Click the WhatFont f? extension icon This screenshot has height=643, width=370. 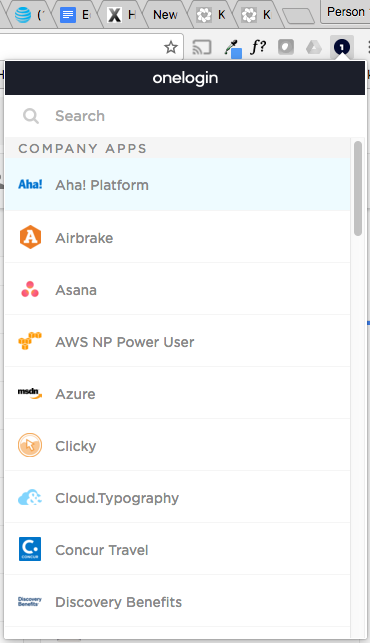click(x=258, y=47)
